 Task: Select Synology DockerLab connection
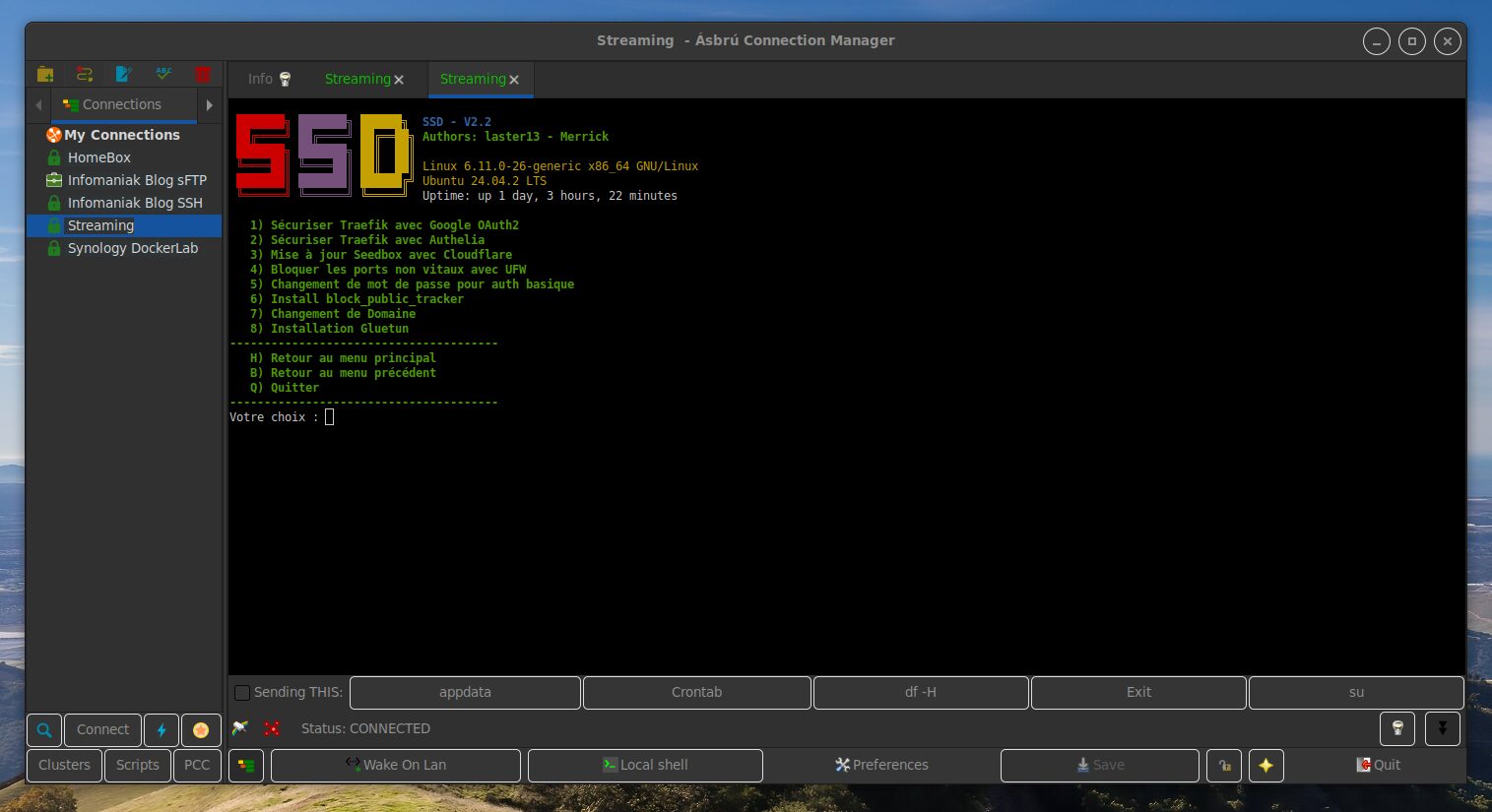tap(133, 248)
